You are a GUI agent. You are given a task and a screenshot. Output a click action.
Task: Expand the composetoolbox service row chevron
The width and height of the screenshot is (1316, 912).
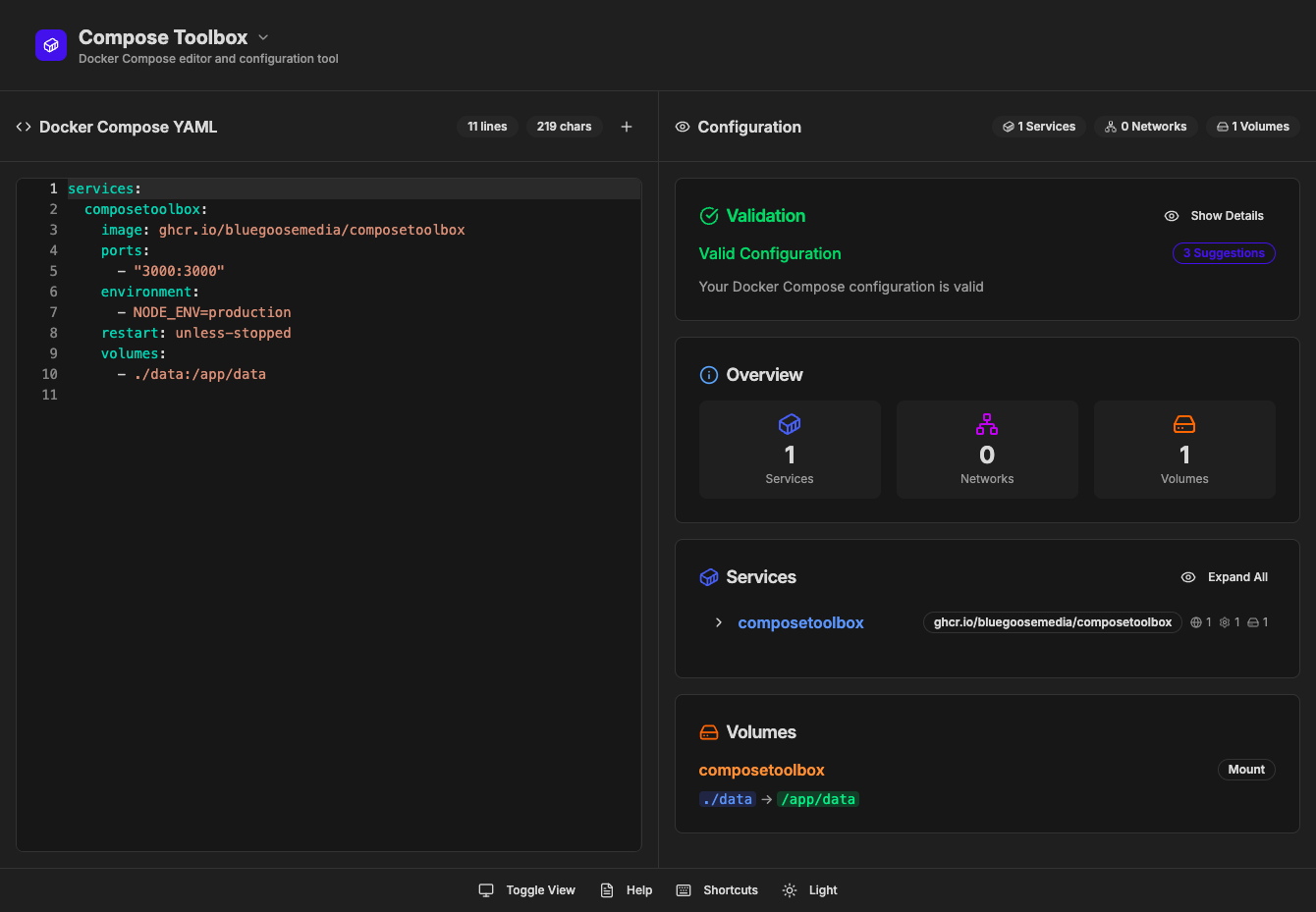point(719,622)
